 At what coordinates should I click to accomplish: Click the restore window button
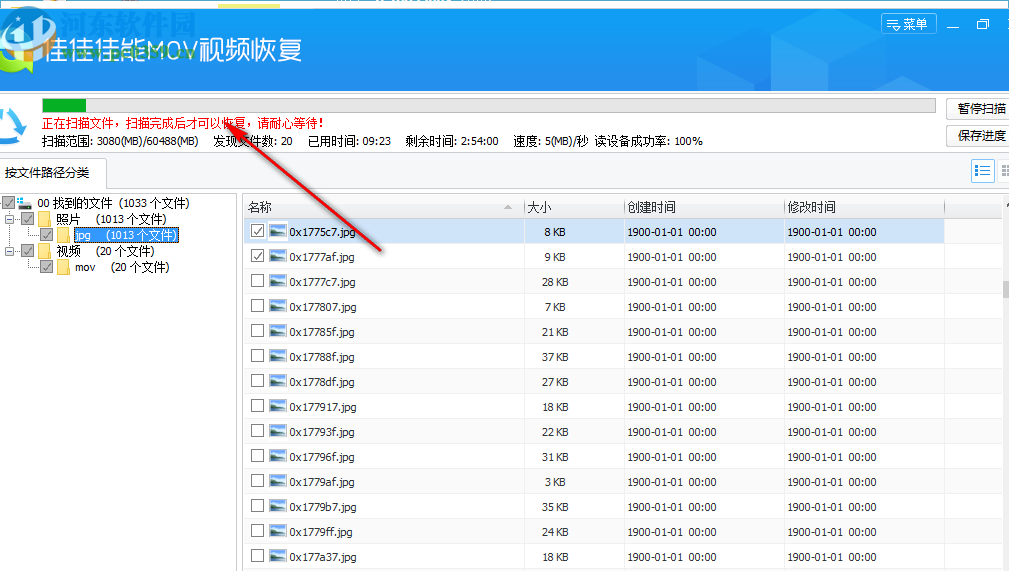pos(983,24)
